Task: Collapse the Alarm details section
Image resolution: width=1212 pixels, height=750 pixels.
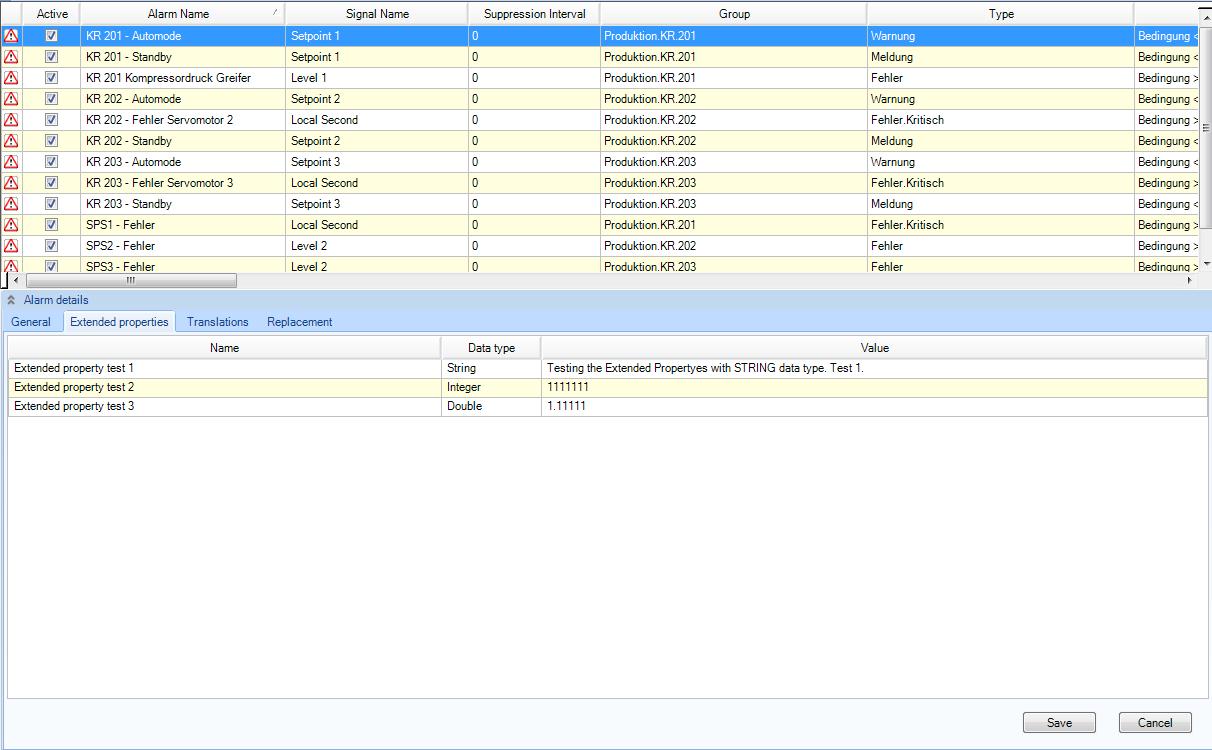Action: [11, 300]
